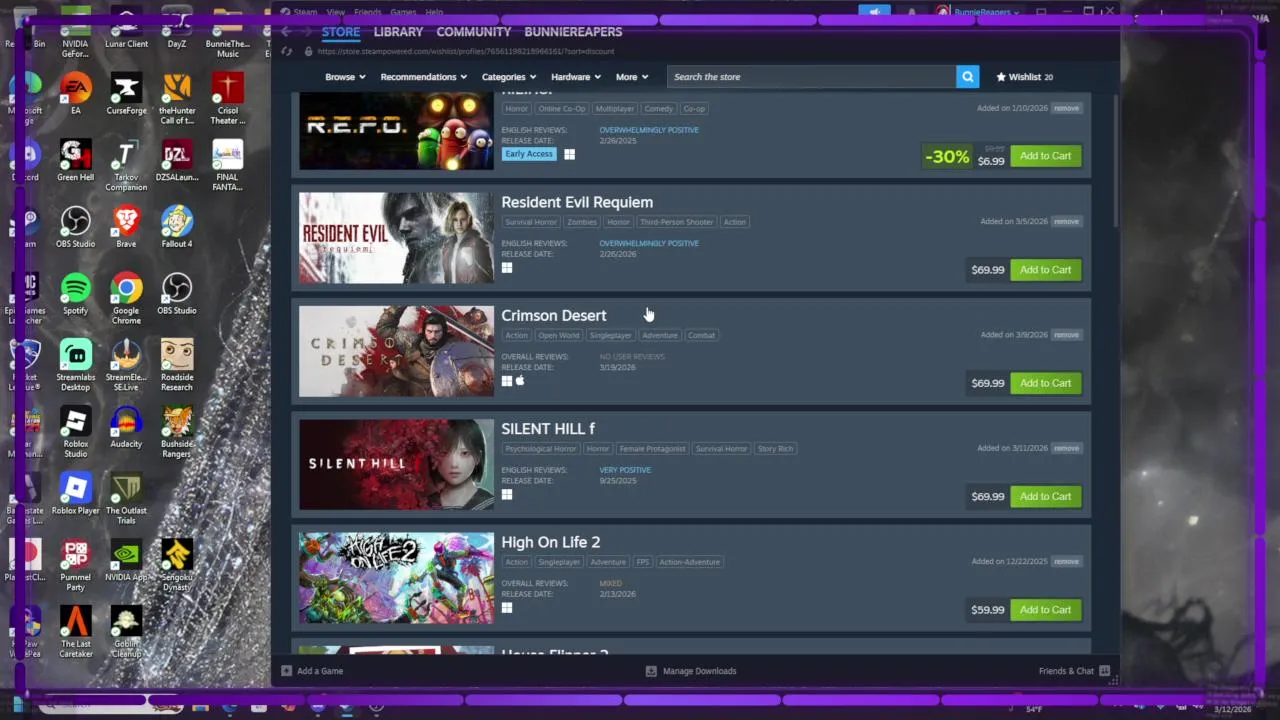Open Friends & Chat
This screenshot has height=720, width=1280.
(1074, 671)
